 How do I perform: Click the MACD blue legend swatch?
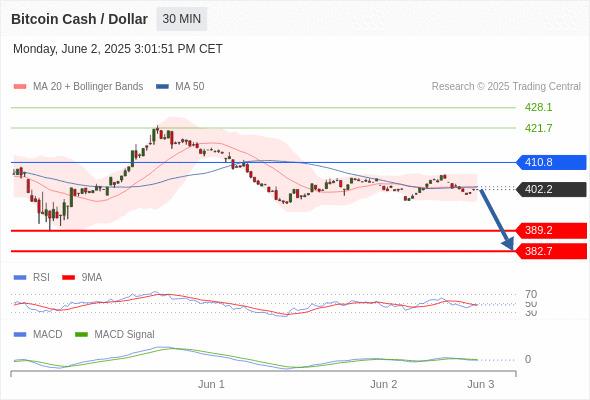click(20, 335)
